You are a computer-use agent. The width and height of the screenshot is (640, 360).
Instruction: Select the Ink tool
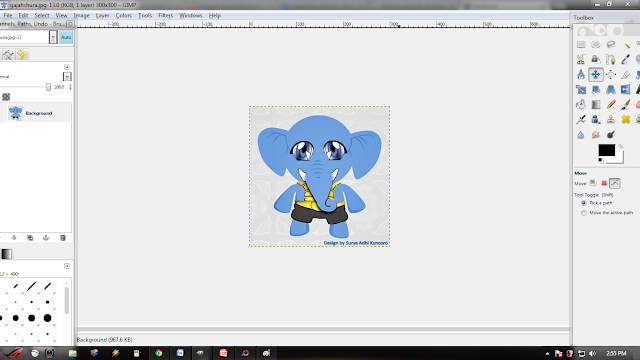[x=596, y=120]
